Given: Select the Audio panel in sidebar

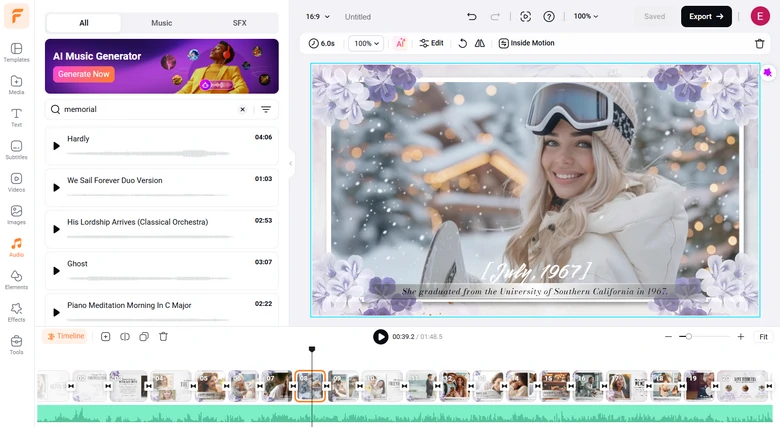Looking at the screenshot, I should point(16,247).
